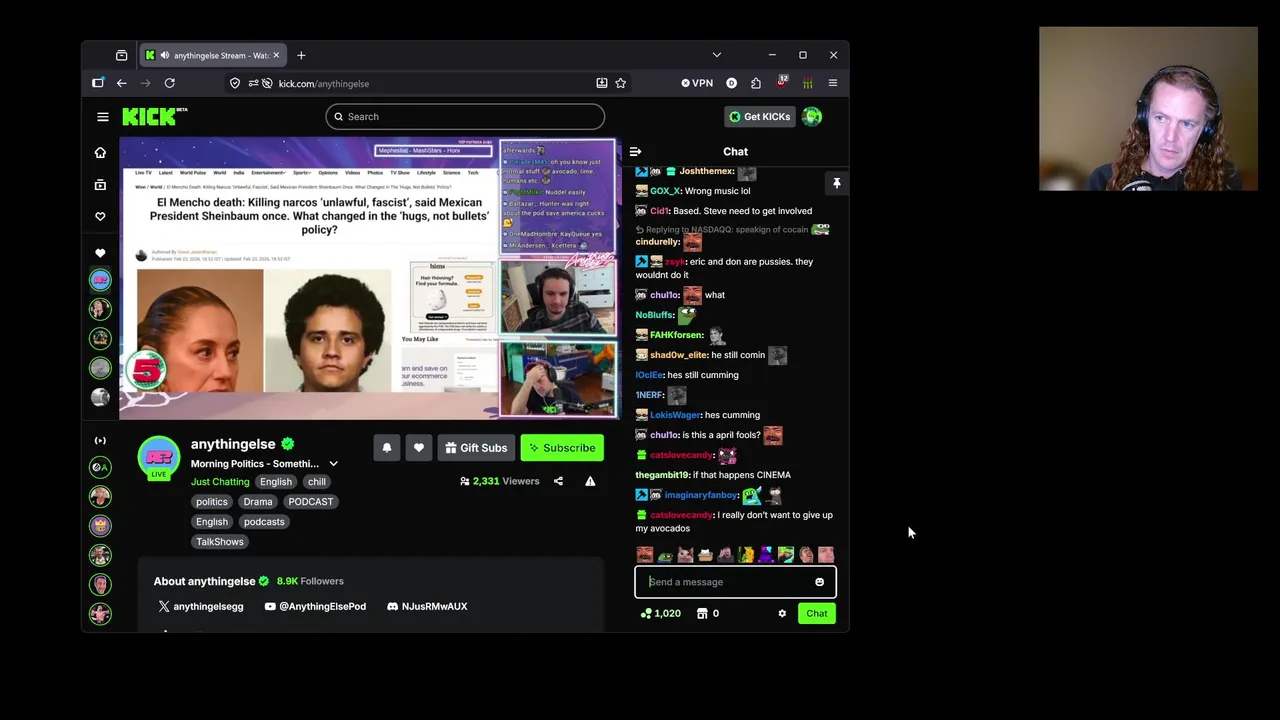Click the browser sidebar toggle icon
This screenshot has height=720, width=1280.
[x=98, y=84]
